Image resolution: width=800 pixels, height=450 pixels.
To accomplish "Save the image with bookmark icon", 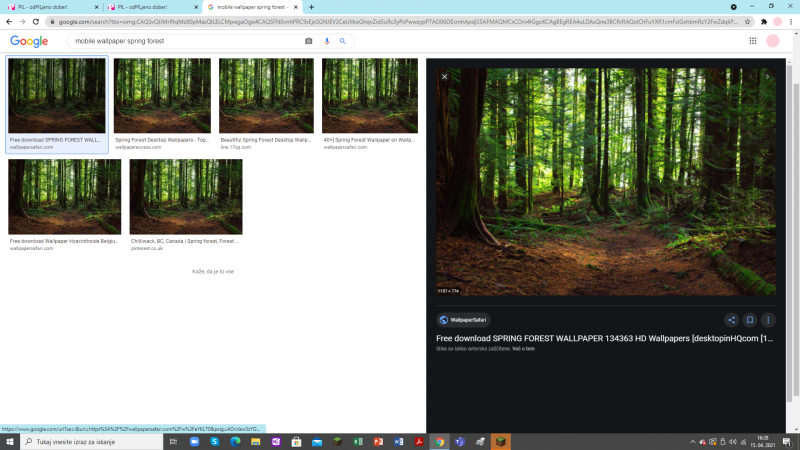I will click(x=749, y=320).
